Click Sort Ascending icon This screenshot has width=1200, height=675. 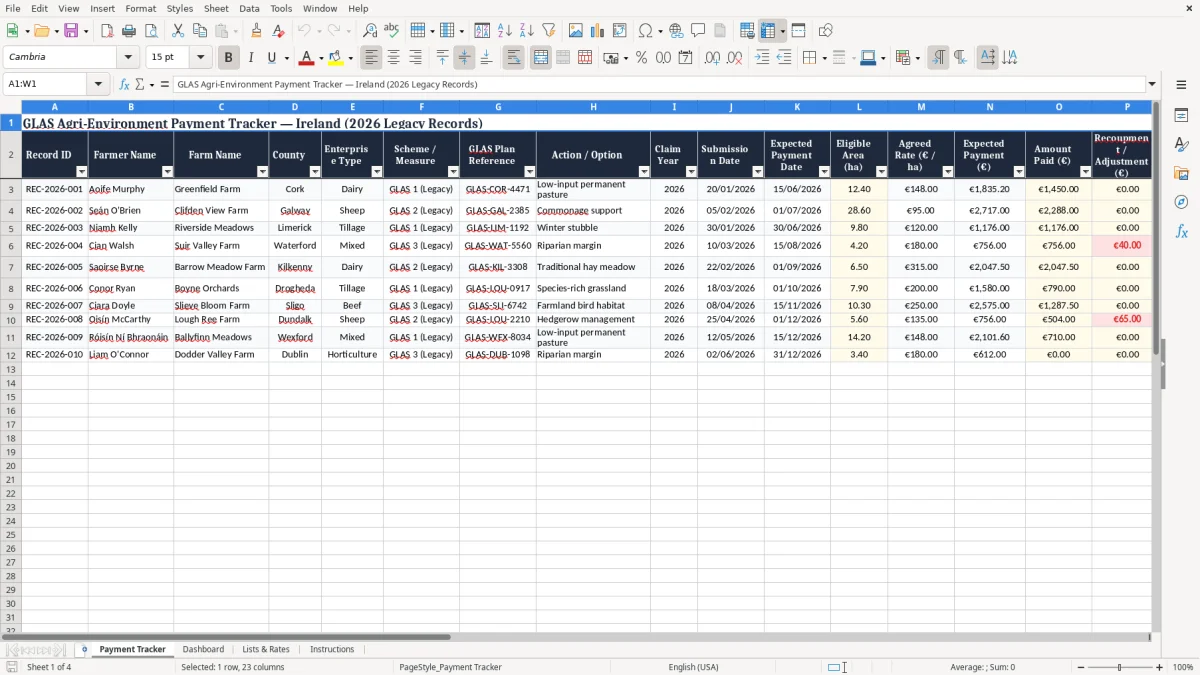tap(505, 31)
